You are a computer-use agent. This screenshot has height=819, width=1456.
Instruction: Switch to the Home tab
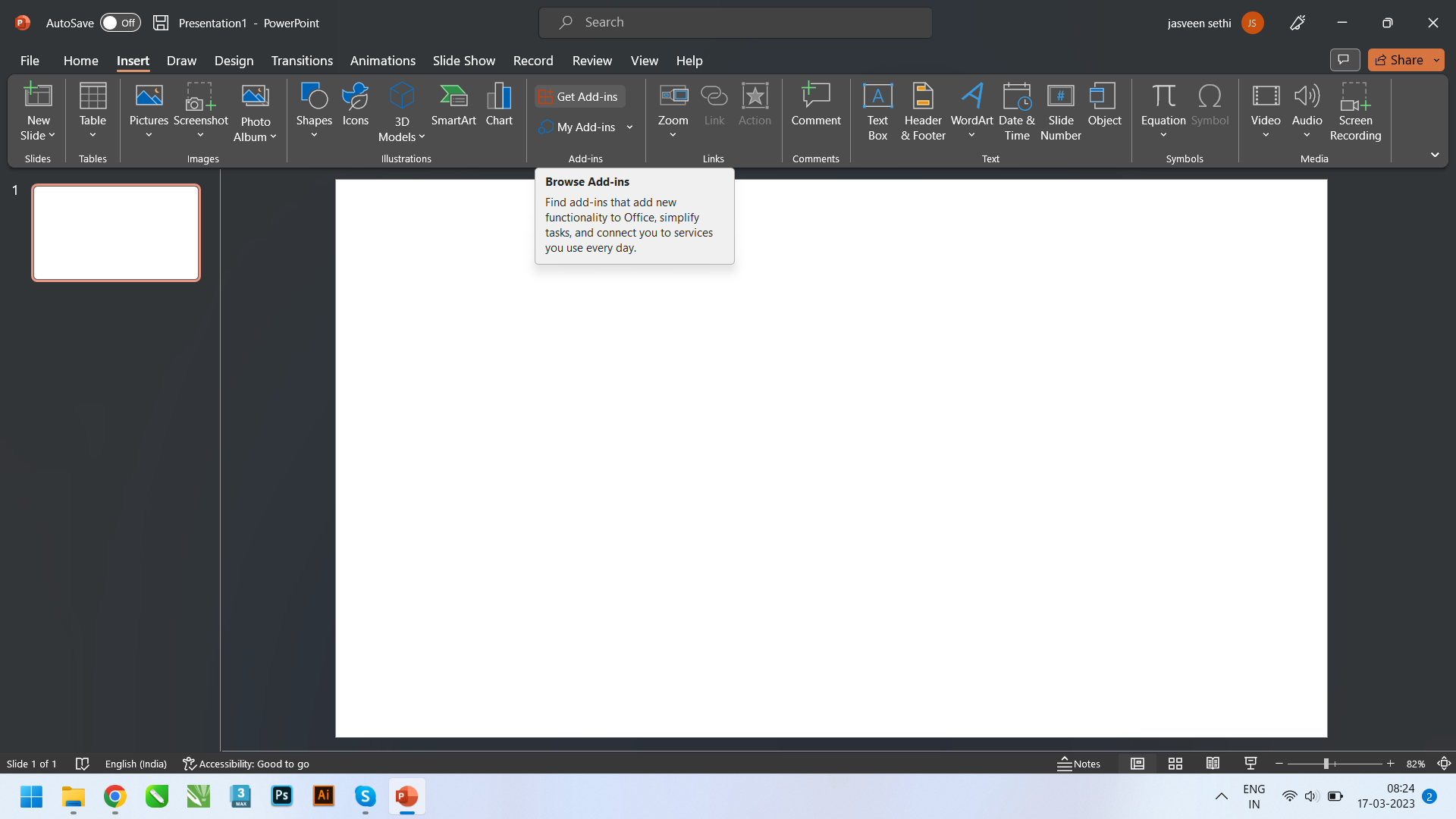pyautogui.click(x=80, y=60)
